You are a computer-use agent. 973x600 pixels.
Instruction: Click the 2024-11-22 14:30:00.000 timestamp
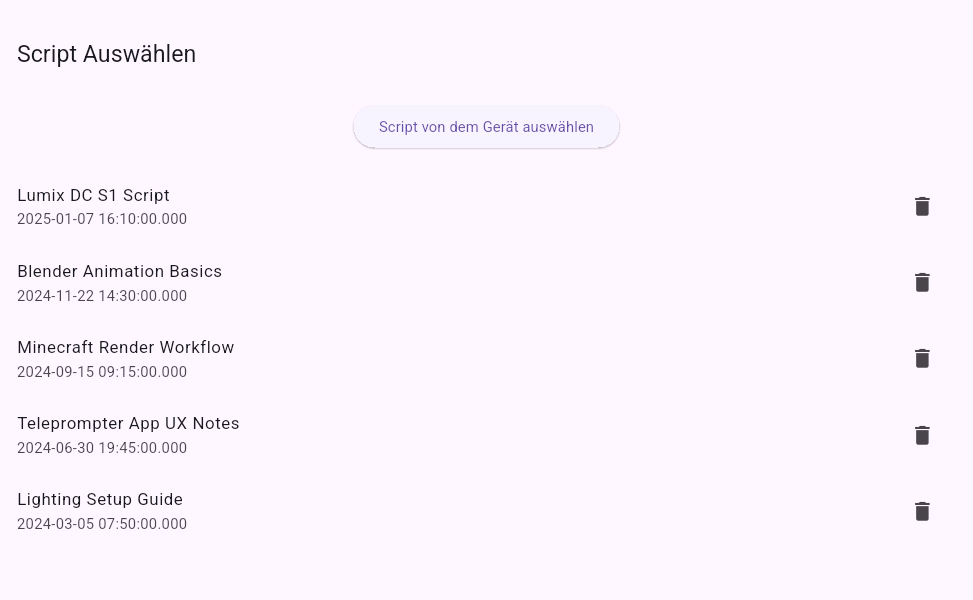(x=102, y=296)
